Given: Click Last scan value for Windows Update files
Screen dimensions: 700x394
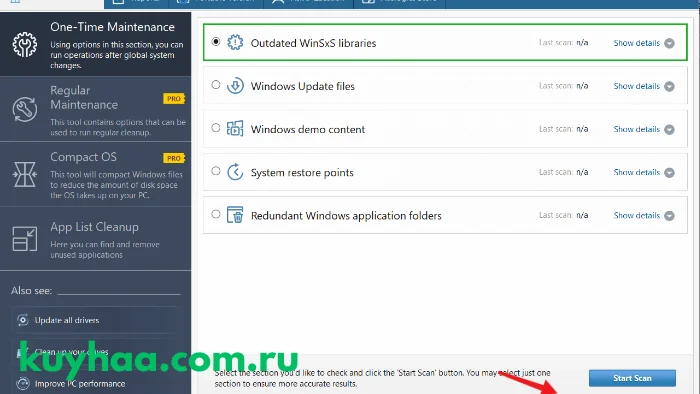Looking at the screenshot, I should (x=582, y=86).
